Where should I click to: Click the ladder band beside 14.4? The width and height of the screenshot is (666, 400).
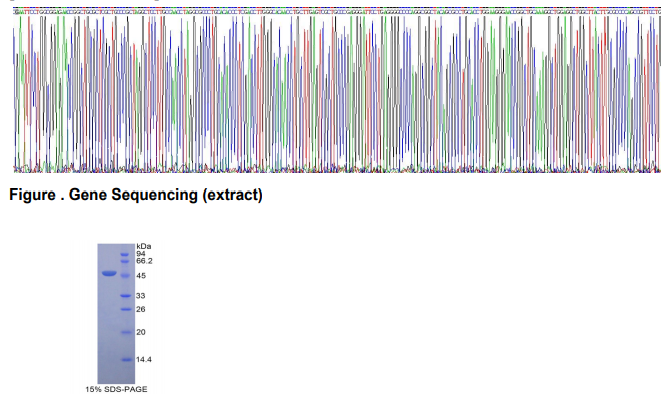[x=127, y=359]
